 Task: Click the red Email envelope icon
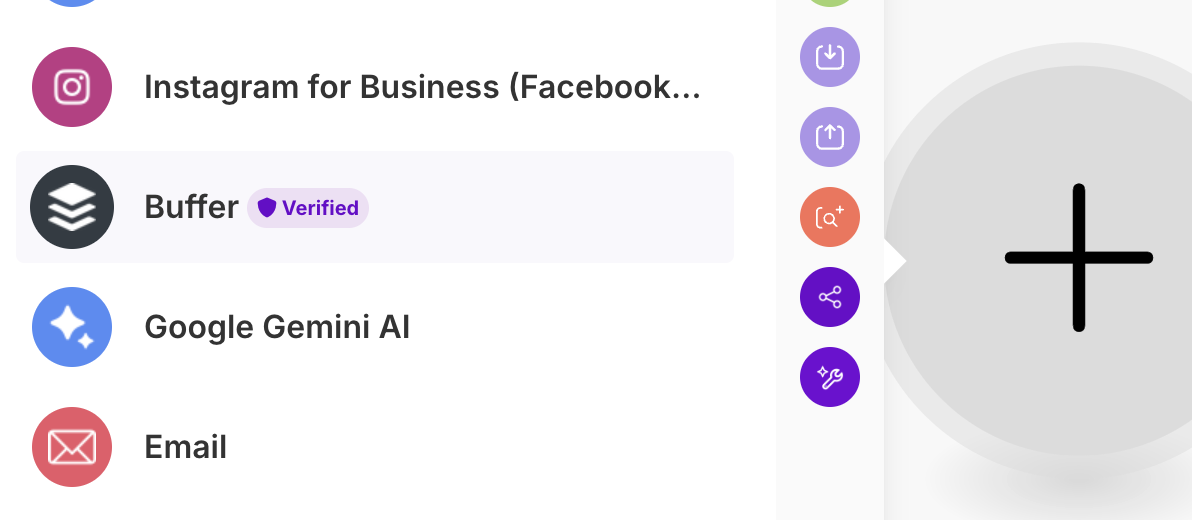[x=72, y=447]
